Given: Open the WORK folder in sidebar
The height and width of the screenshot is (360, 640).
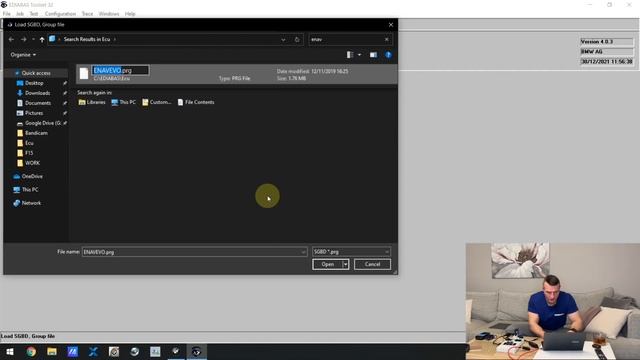Looking at the screenshot, I should [32, 163].
